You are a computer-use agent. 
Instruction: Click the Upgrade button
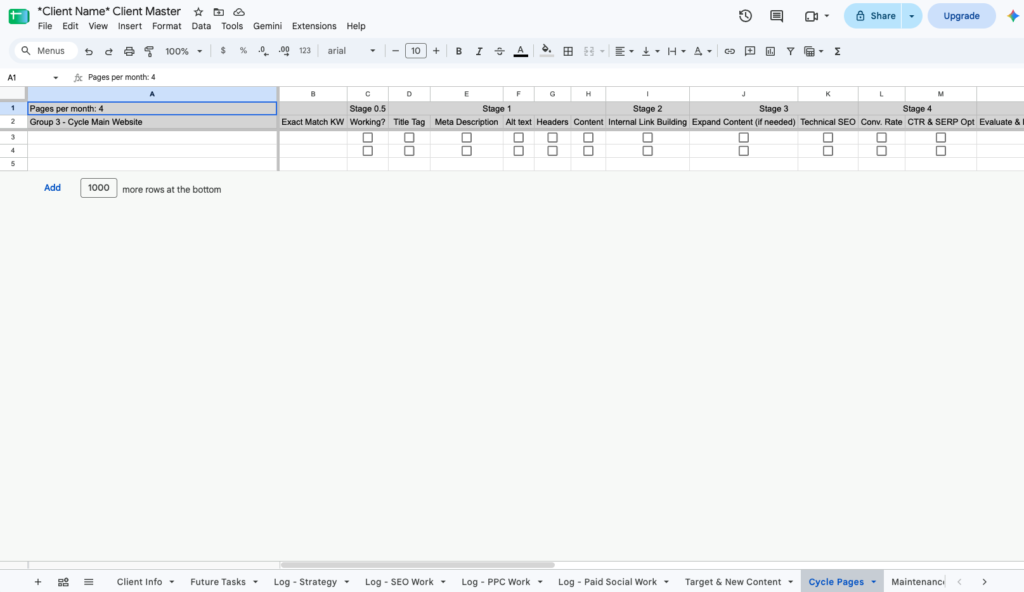pyautogui.click(x=961, y=16)
